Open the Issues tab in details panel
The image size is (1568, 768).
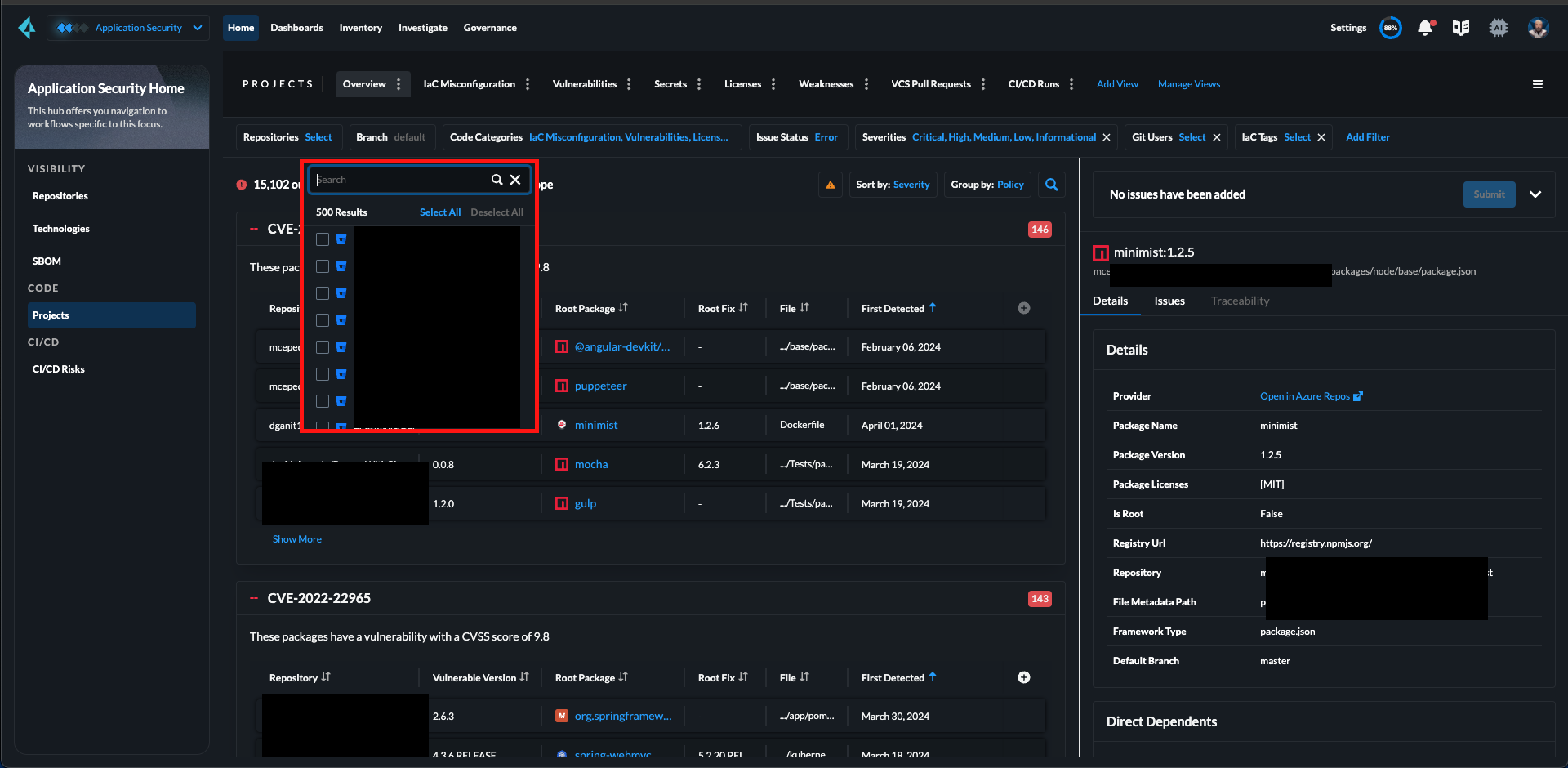pyautogui.click(x=1169, y=301)
